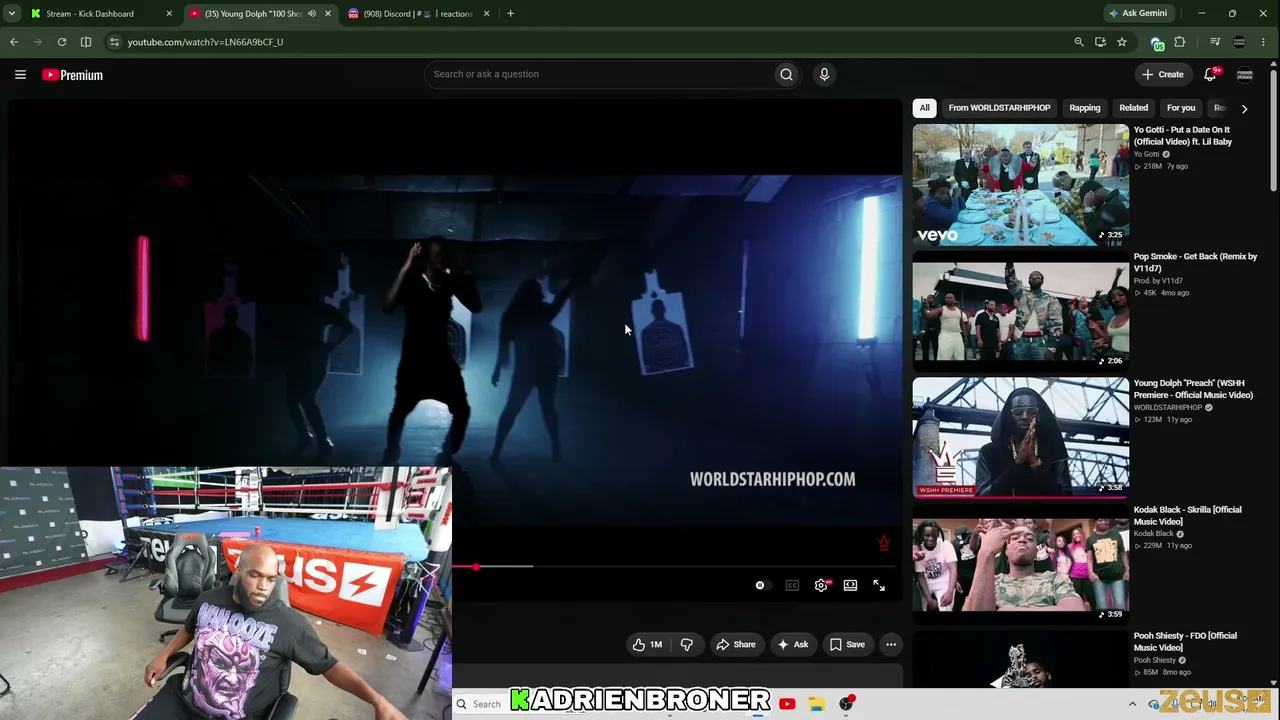Click the Share button
Screen dimensions: 1280x720
coord(736,645)
